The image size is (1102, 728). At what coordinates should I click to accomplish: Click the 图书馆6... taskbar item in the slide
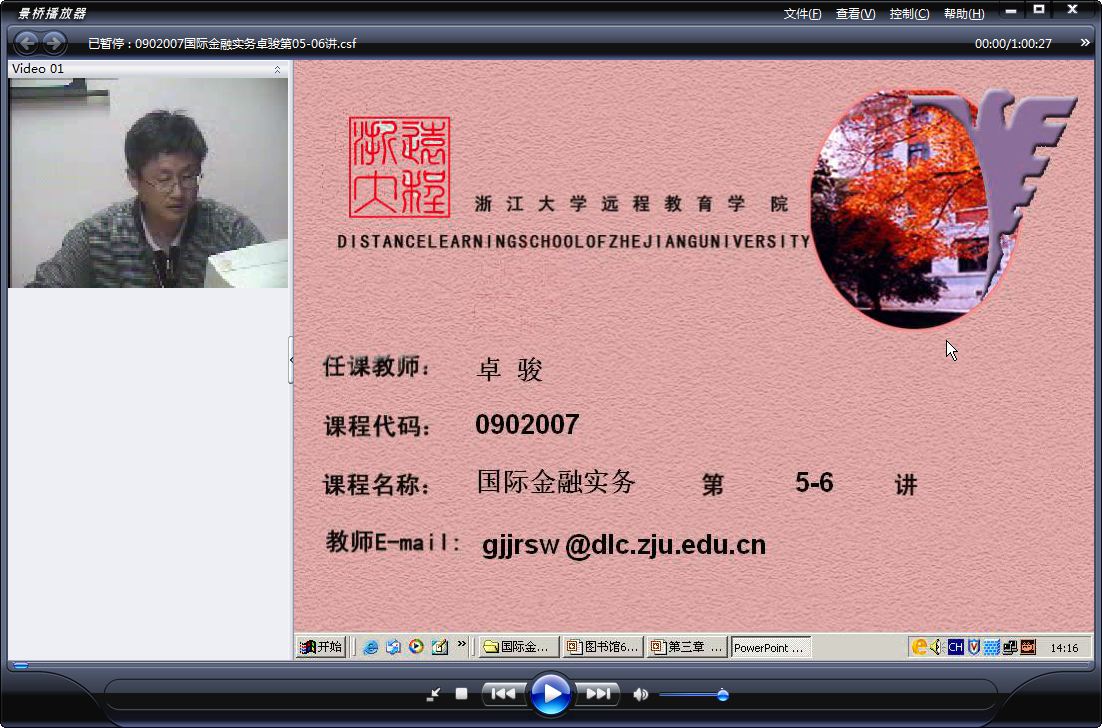[x=604, y=647]
